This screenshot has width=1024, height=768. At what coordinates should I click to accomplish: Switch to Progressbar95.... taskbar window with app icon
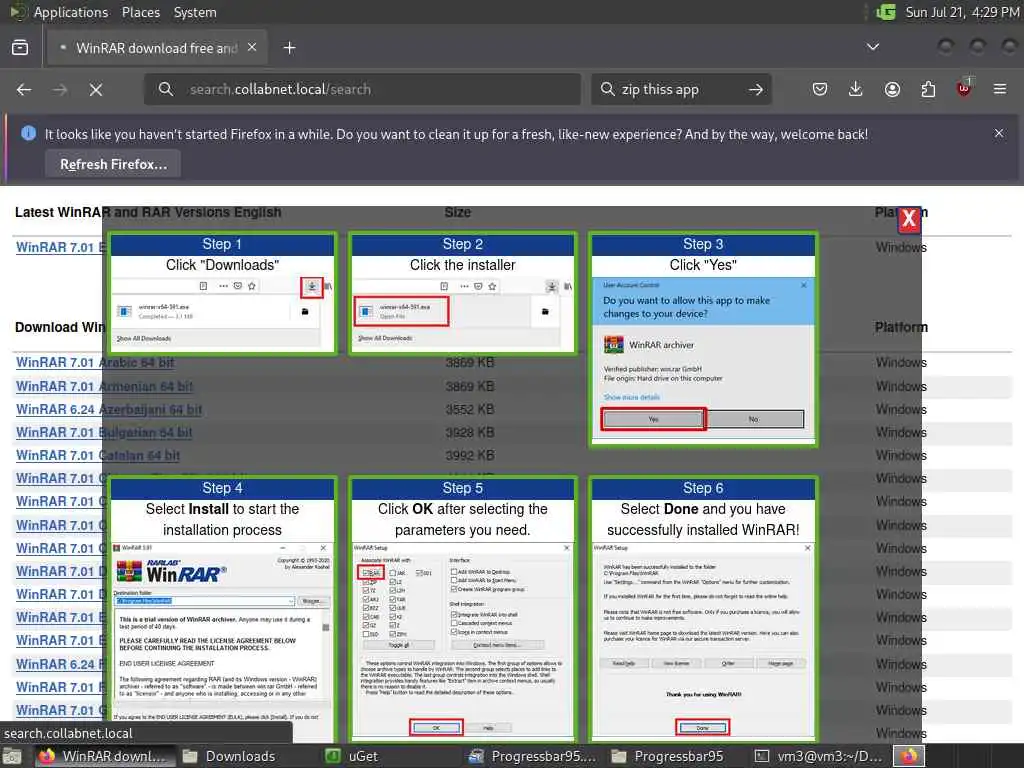click(x=532, y=756)
